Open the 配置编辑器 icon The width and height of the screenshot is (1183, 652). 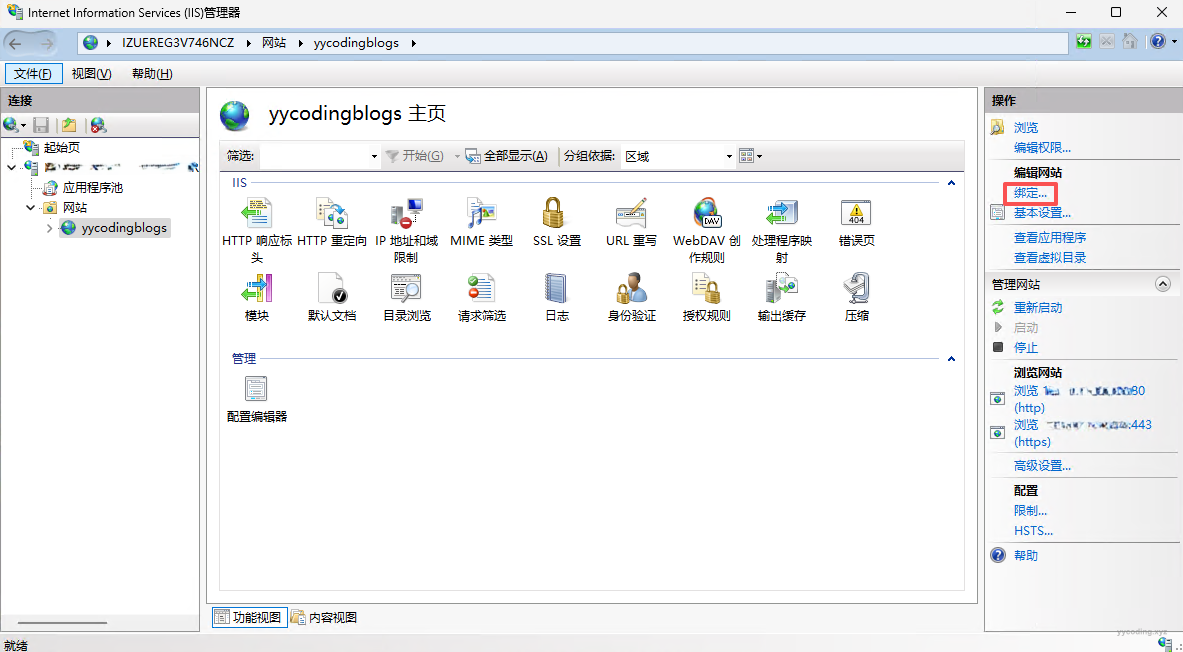tap(257, 391)
